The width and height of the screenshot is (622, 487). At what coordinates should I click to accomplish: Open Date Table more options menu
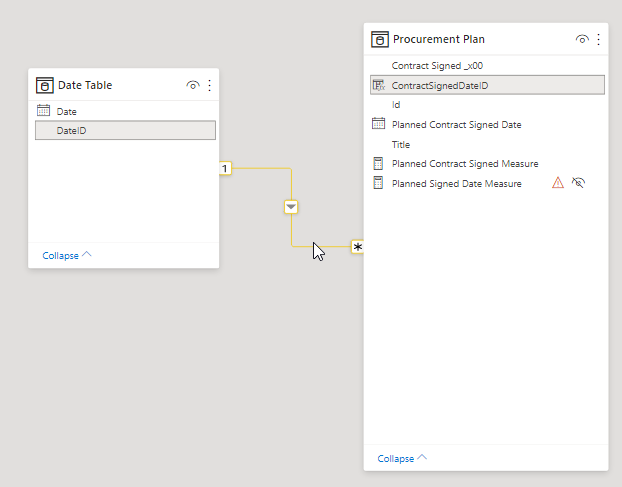point(209,85)
